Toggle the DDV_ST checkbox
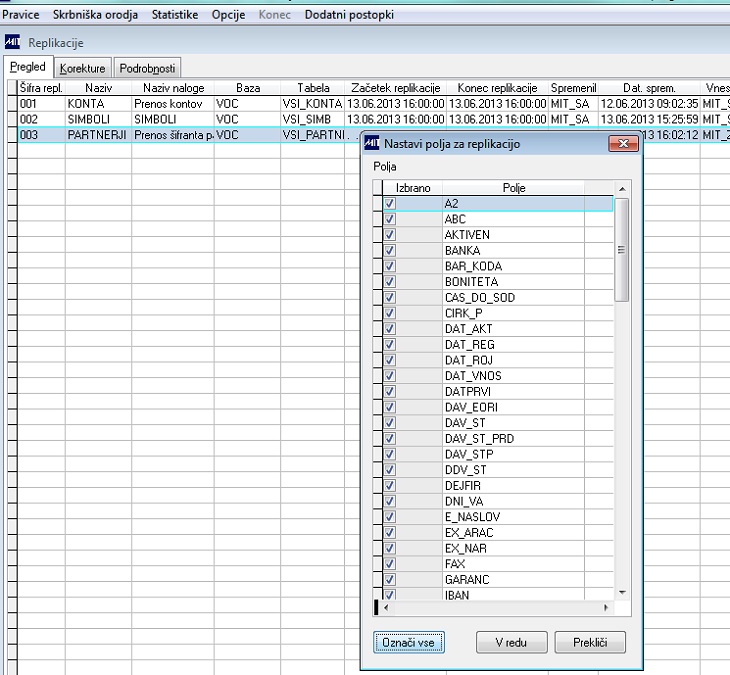 [x=390, y=470]
